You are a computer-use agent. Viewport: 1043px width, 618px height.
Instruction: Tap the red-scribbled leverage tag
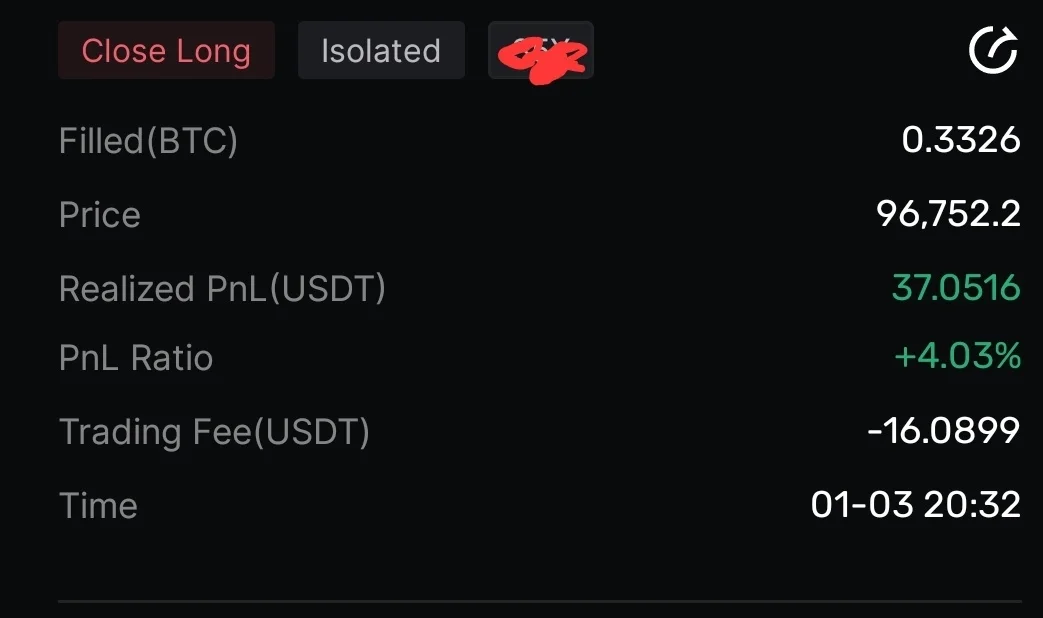[x=541, y=51]
